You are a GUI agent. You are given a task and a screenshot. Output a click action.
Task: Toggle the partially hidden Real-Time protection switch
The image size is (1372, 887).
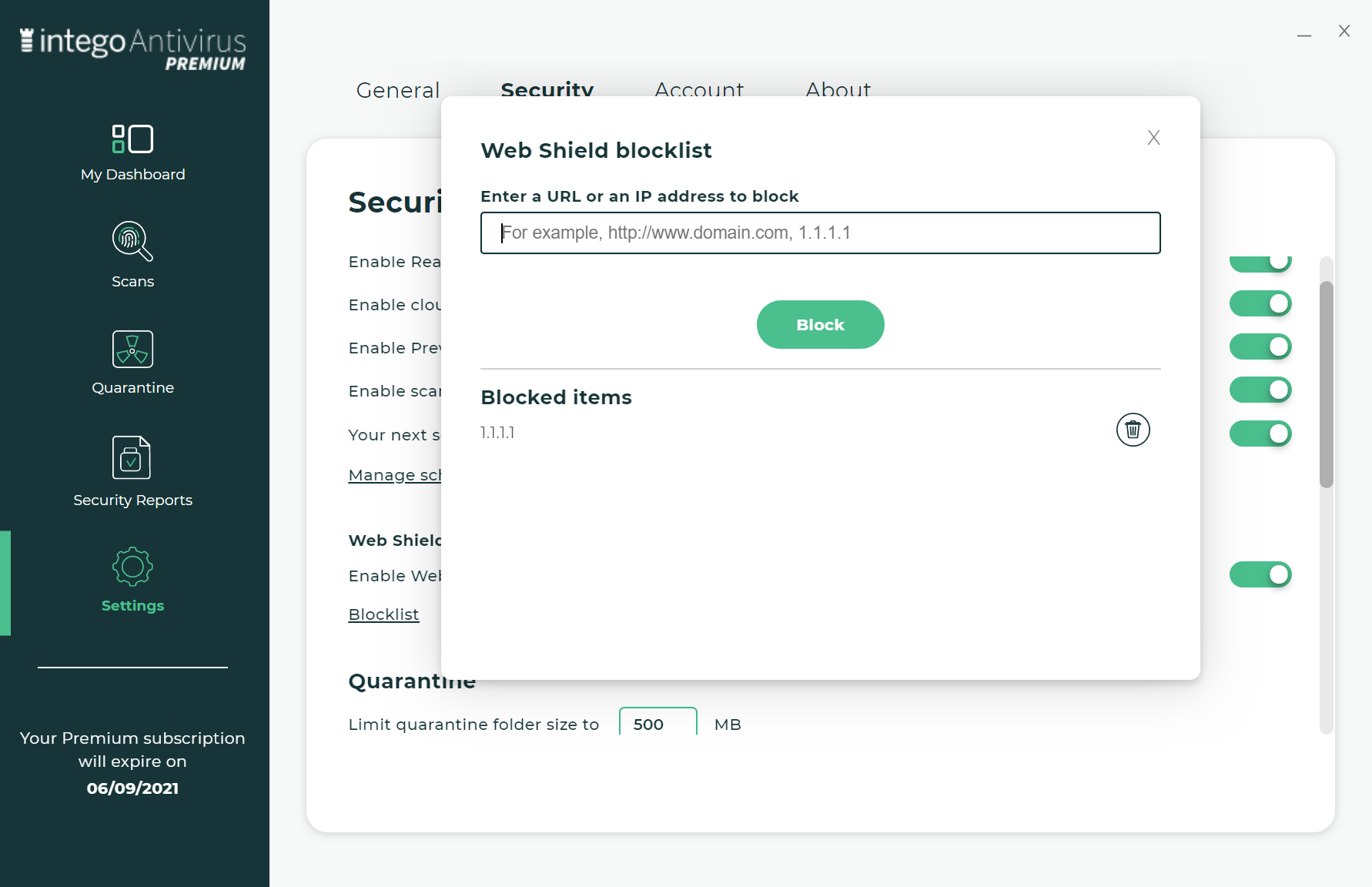click(1260, 264)
